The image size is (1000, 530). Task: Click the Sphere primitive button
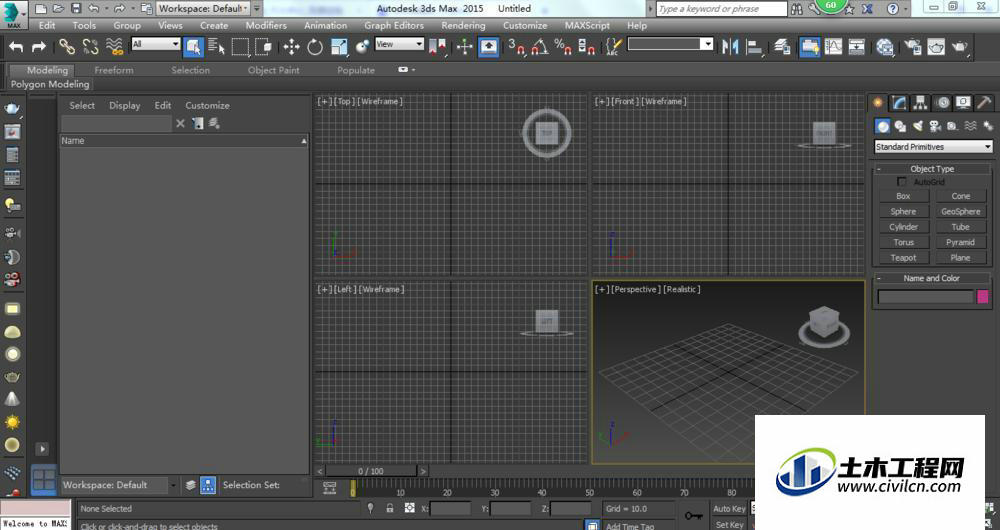903,212
